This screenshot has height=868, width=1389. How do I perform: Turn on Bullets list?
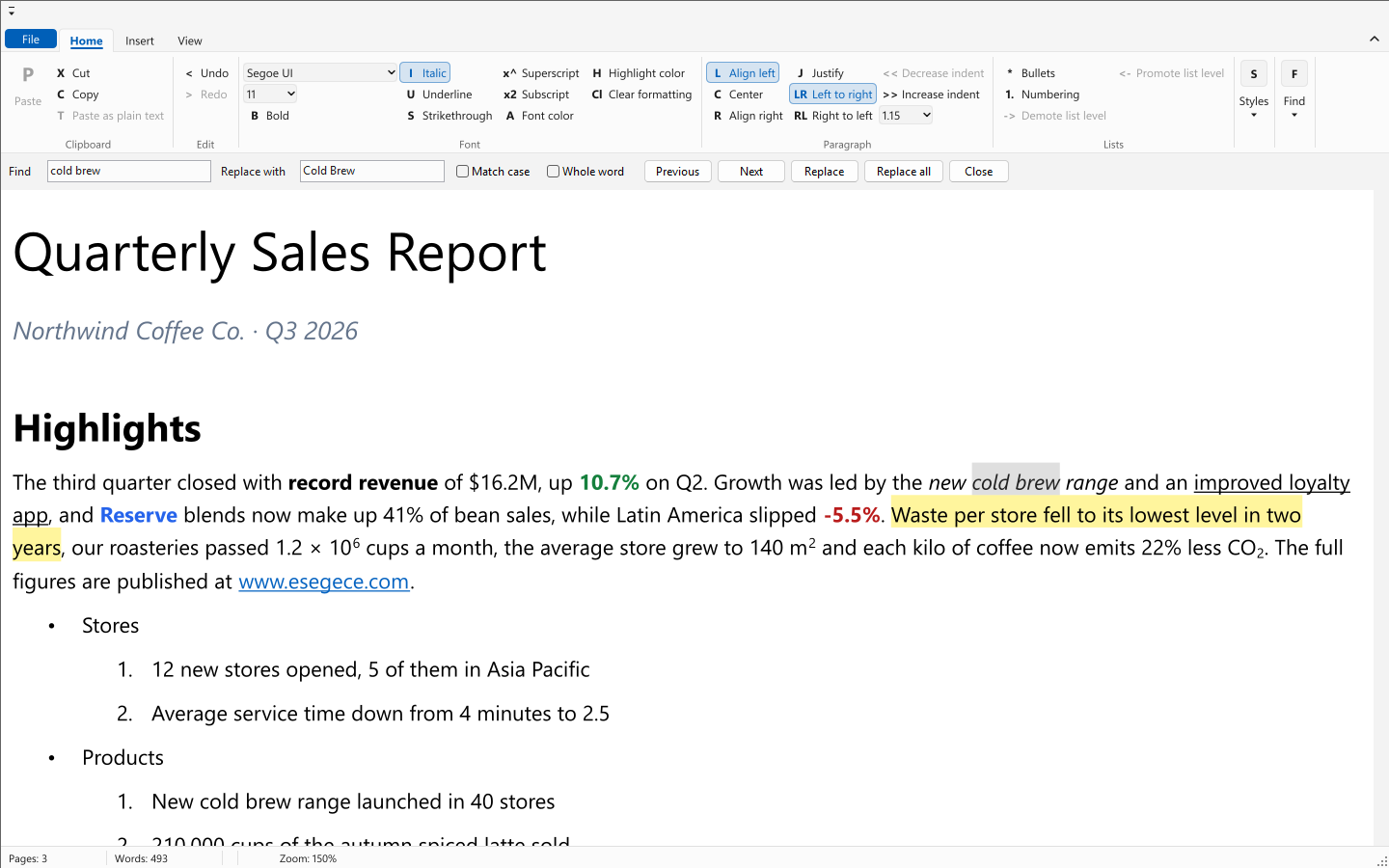coord(1030,73)
